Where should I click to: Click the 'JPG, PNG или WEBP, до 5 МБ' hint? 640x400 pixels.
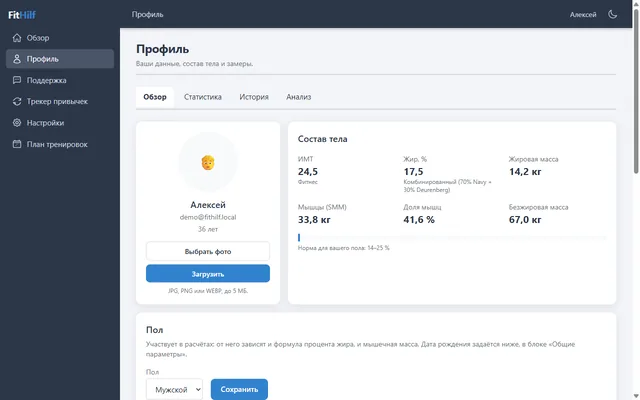pyautogui.click(x=208, y=291)
